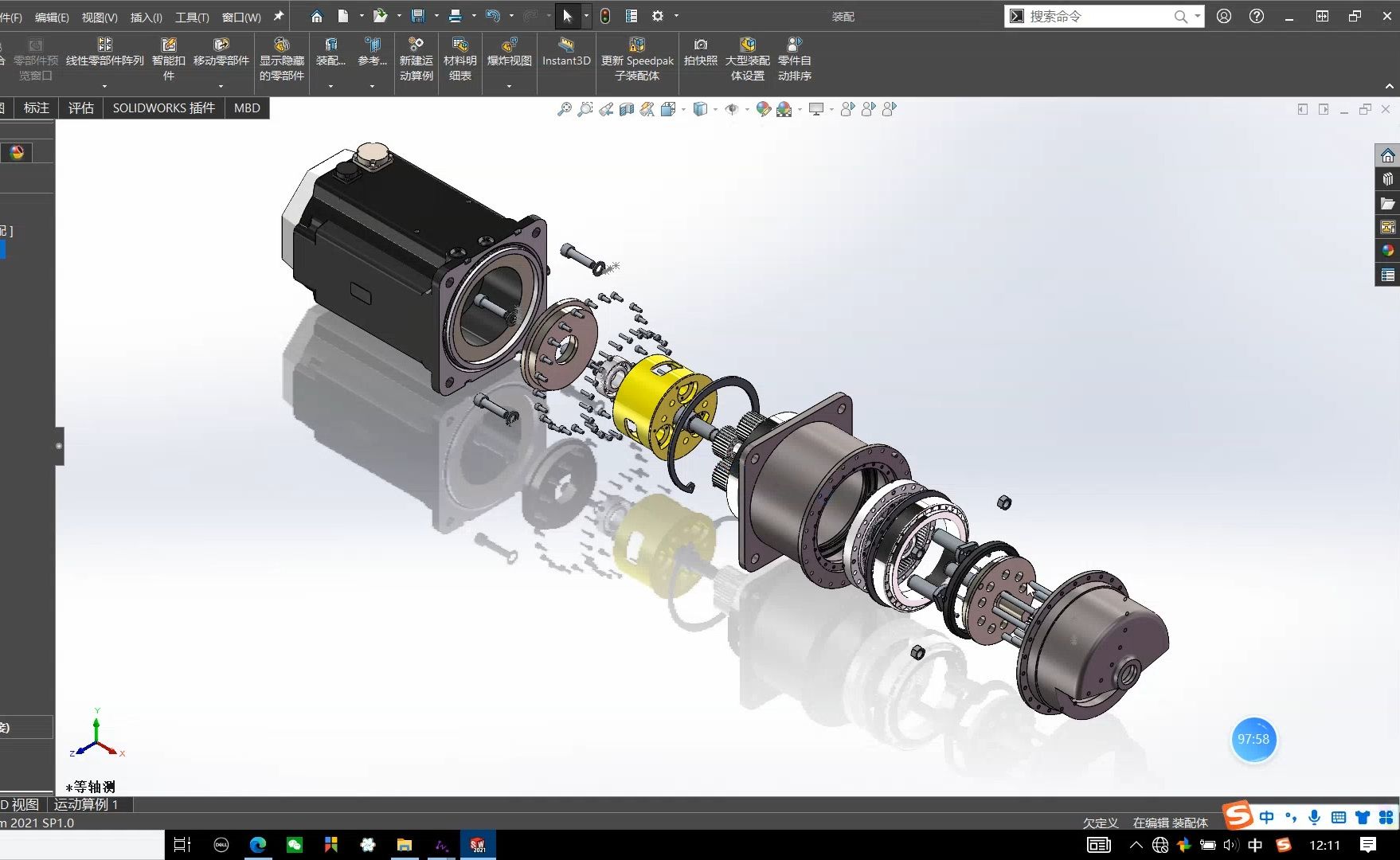Expand 装配... toolbar dropdown arrow
The width and height of the screenshot is (1400, 860).
(x=330, y=86)
